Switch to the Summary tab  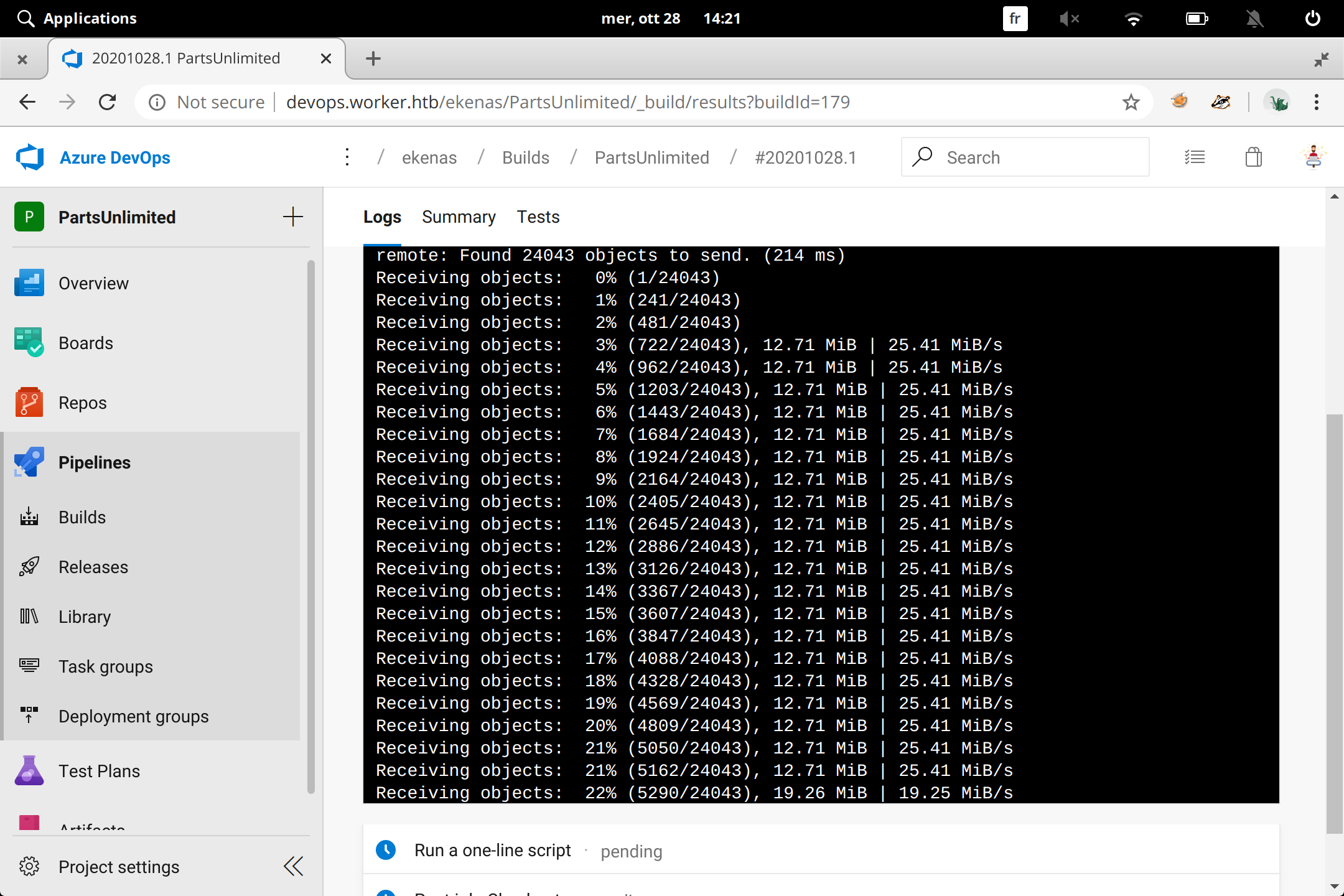coord(459,217)
